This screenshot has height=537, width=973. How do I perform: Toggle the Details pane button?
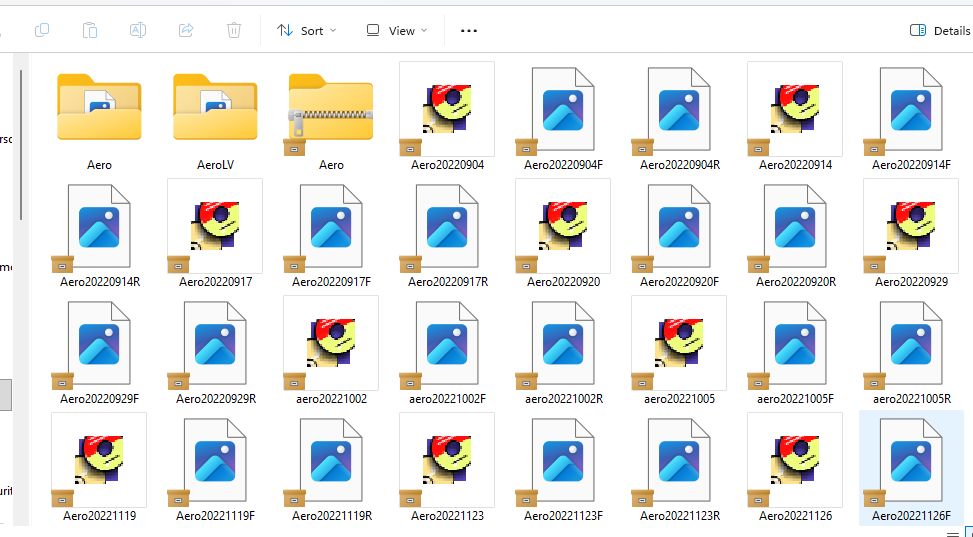[939, 30]
